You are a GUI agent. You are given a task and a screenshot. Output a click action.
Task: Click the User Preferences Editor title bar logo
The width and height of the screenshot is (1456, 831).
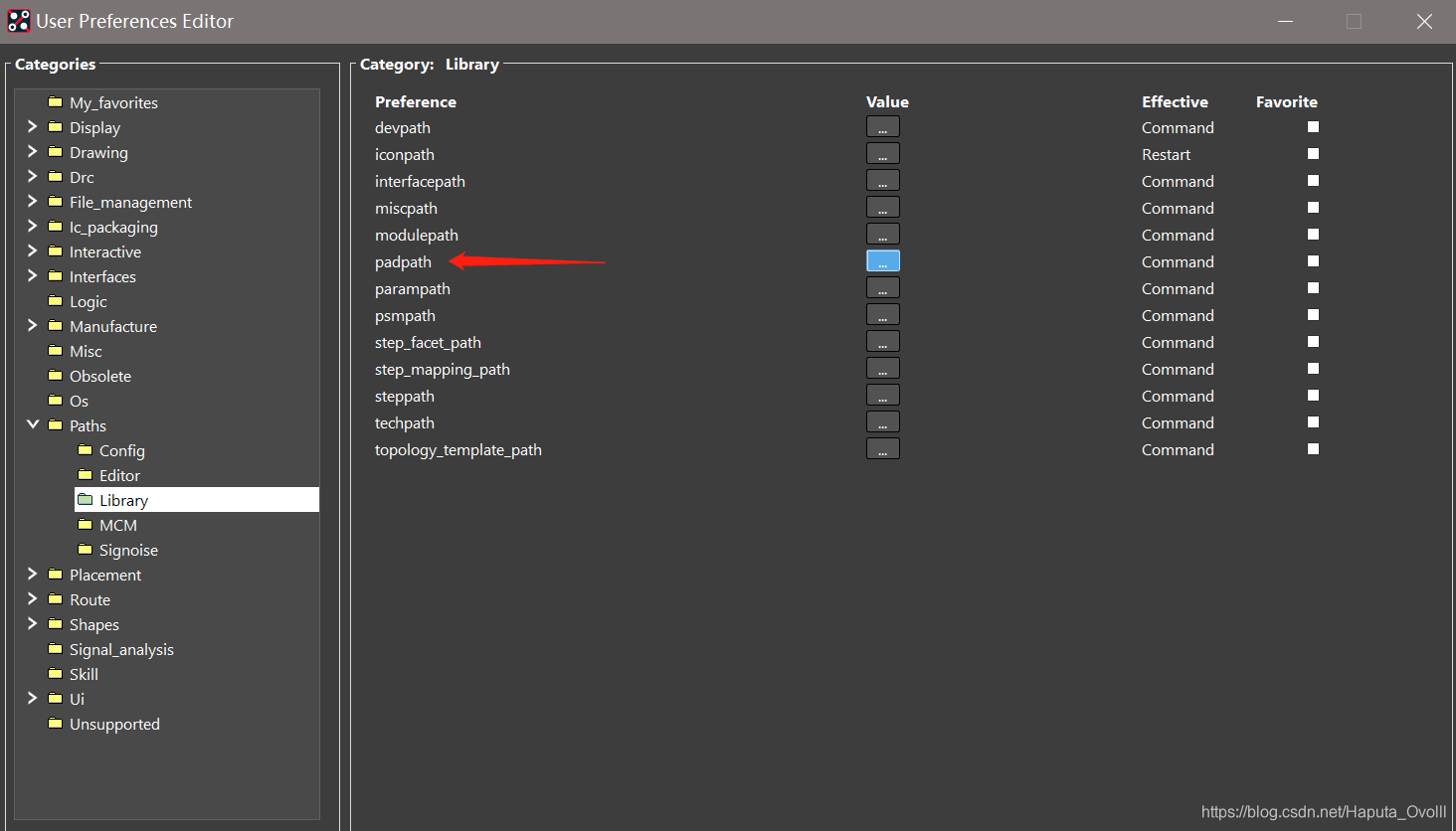tap(18, 20)
